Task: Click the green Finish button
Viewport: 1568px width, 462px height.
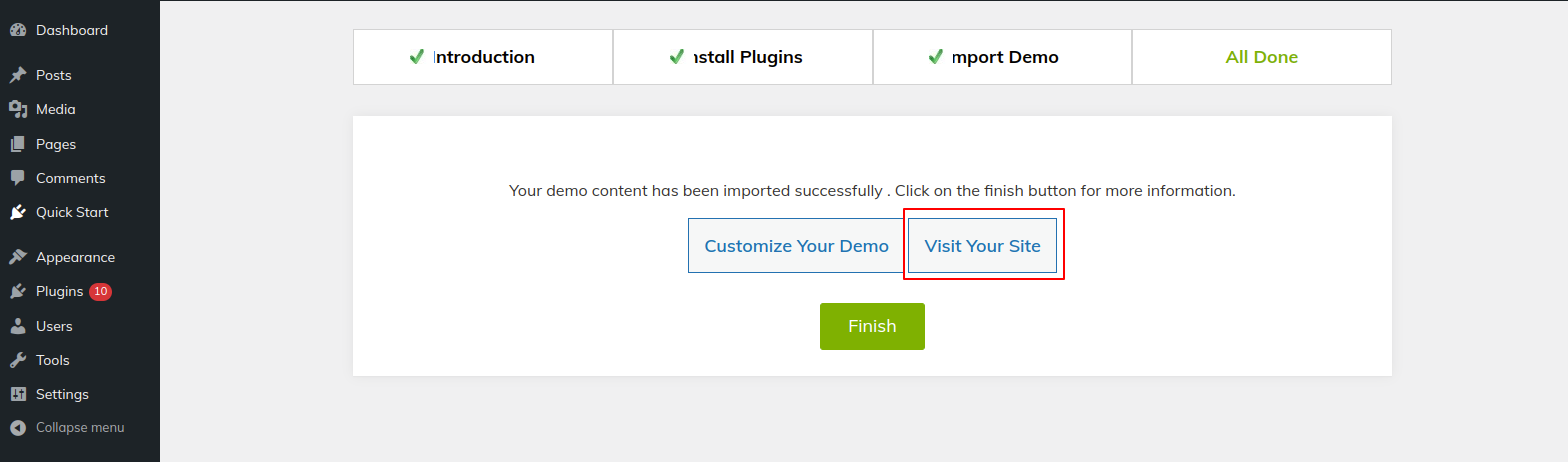Action: pos(872,326)
